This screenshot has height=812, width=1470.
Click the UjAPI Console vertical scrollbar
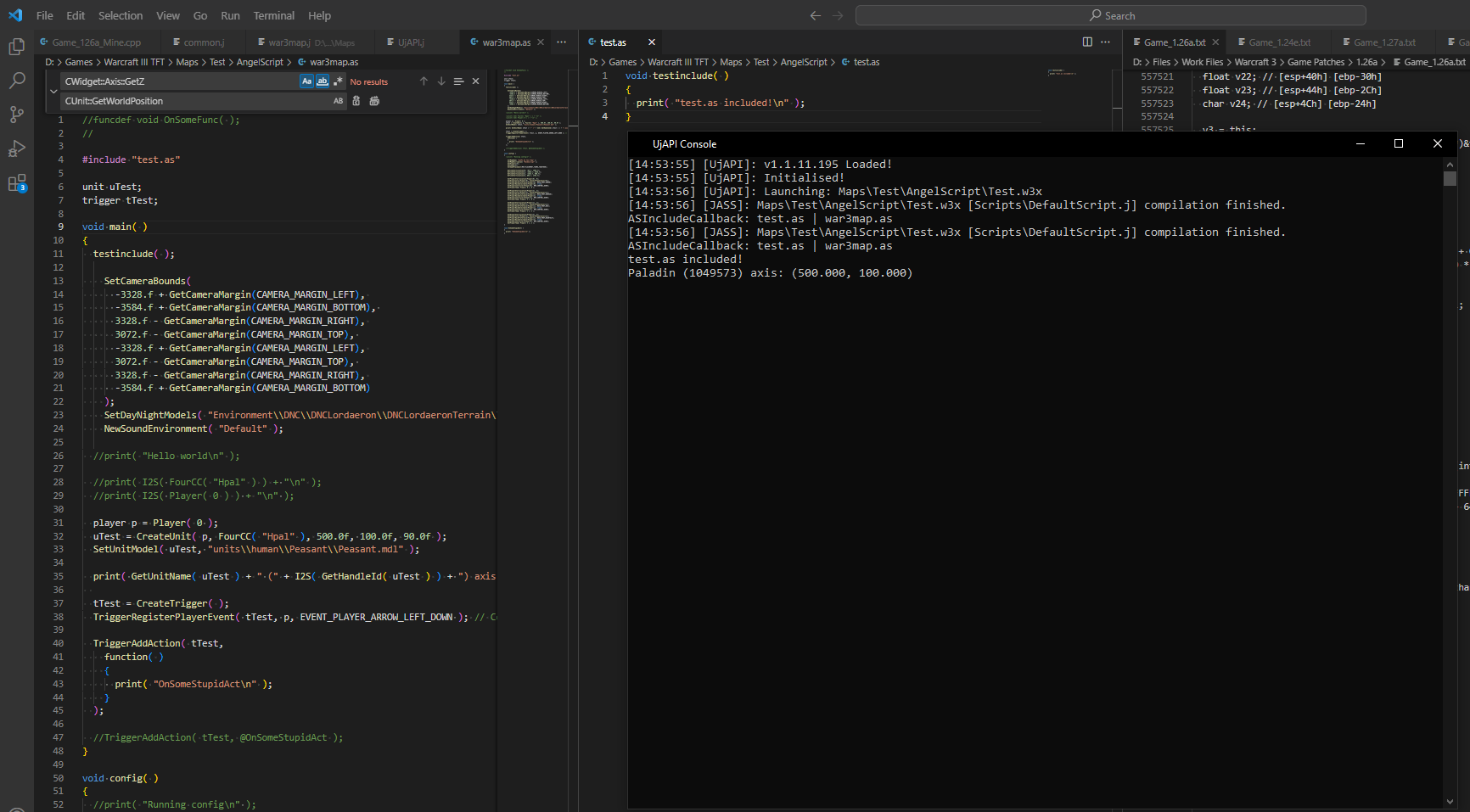(x=1450, y=179)
